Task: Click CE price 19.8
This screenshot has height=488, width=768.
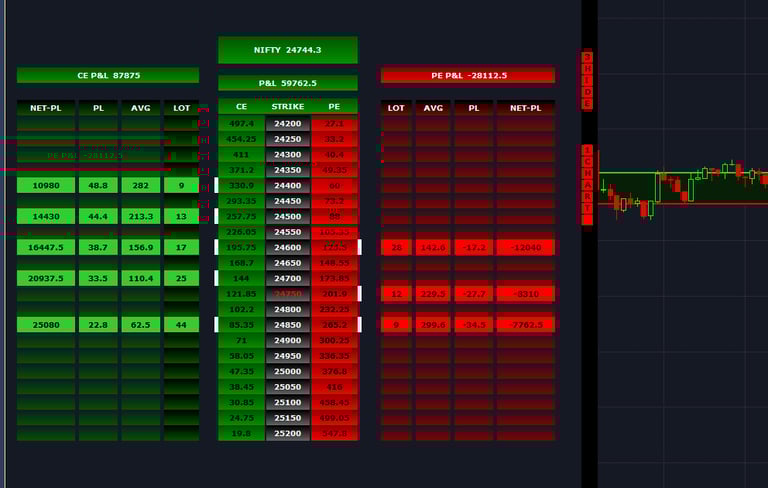Action: click(241, 433)
